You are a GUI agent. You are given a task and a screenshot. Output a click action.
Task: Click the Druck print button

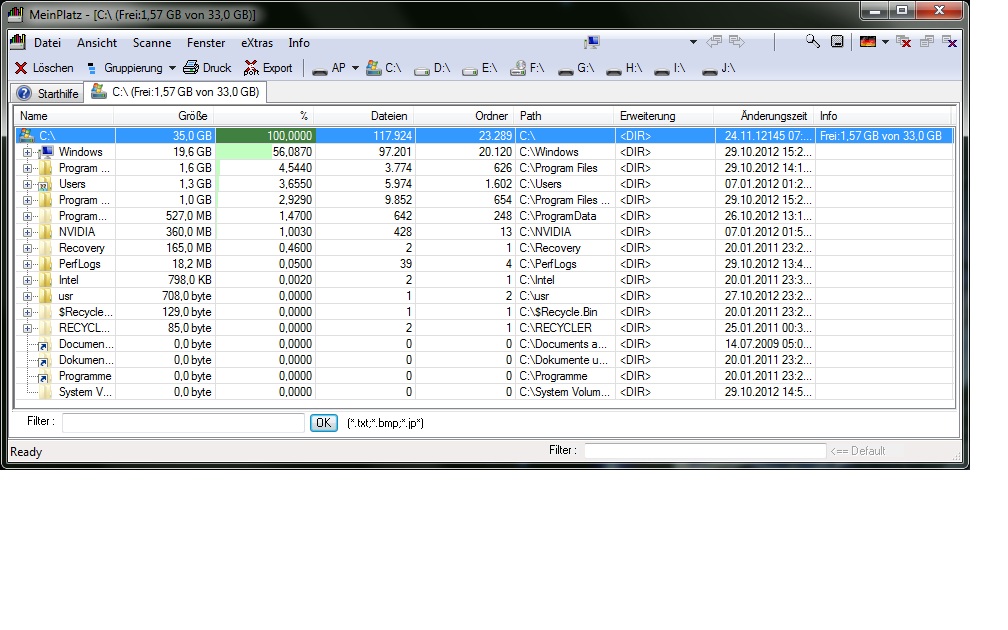pos(207,68)
